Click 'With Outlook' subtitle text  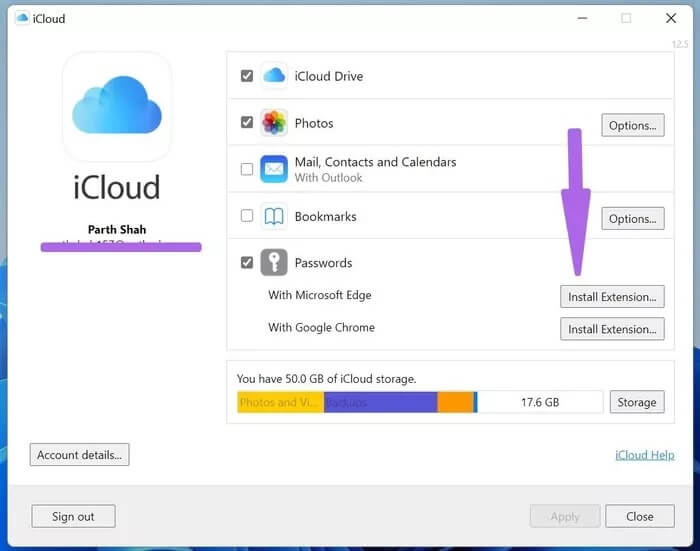[x=329, y=178]
